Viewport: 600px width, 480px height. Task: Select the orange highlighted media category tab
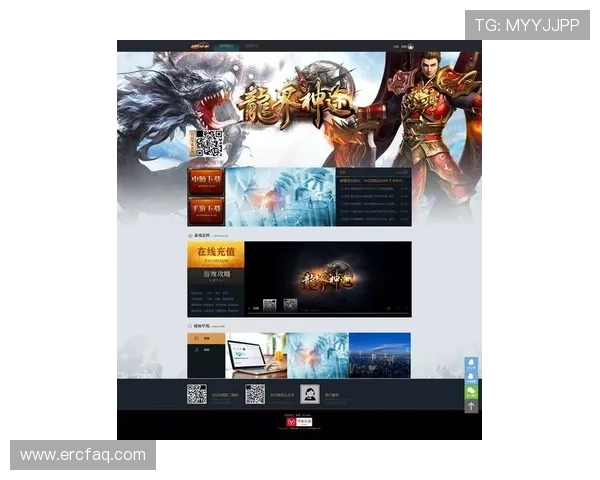(x=206, y=339)
